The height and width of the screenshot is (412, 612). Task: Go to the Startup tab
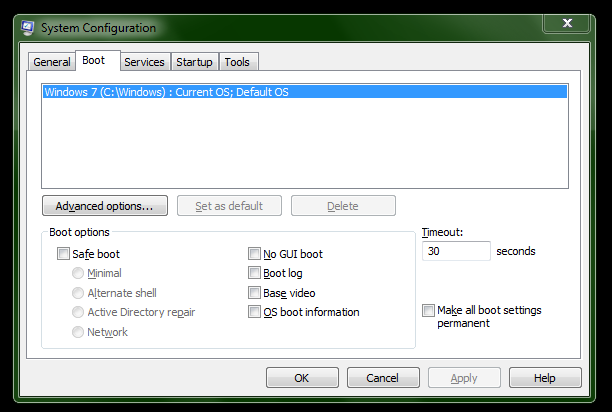point(194,62)
